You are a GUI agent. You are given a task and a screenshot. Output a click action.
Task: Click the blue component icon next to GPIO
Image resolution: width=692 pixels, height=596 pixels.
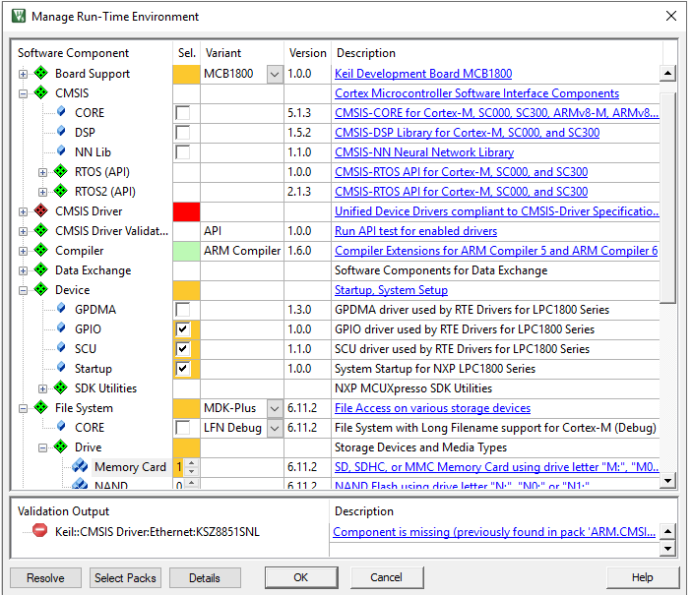(61, 329)
